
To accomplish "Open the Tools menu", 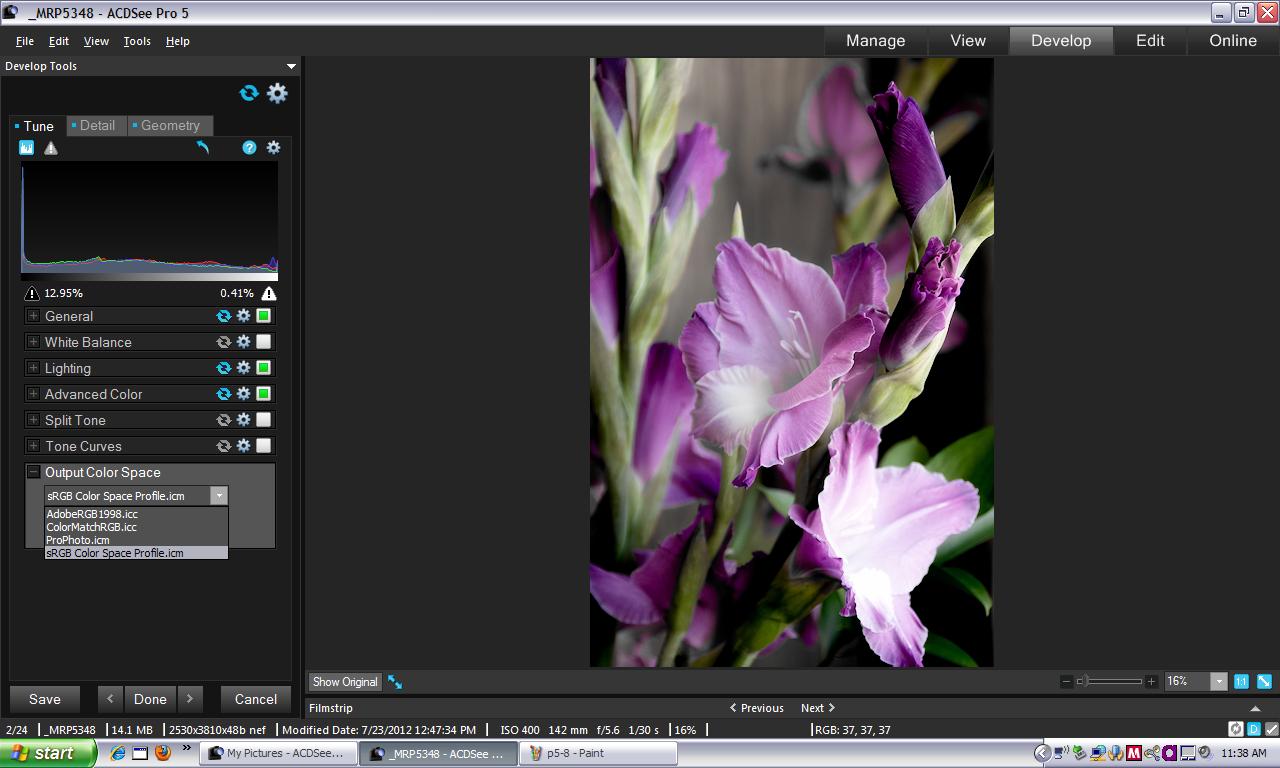I will [137, 41].
